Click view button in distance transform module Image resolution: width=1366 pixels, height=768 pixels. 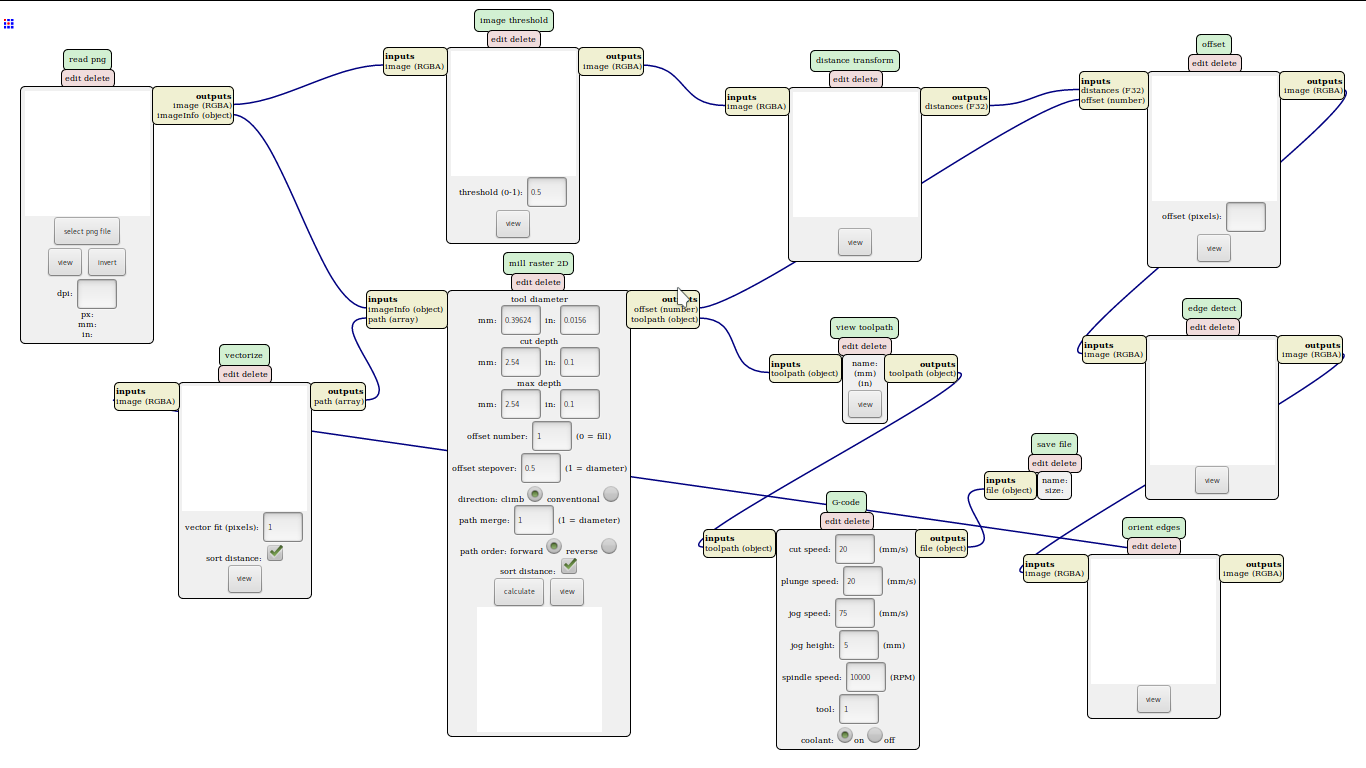pos(855,242)
